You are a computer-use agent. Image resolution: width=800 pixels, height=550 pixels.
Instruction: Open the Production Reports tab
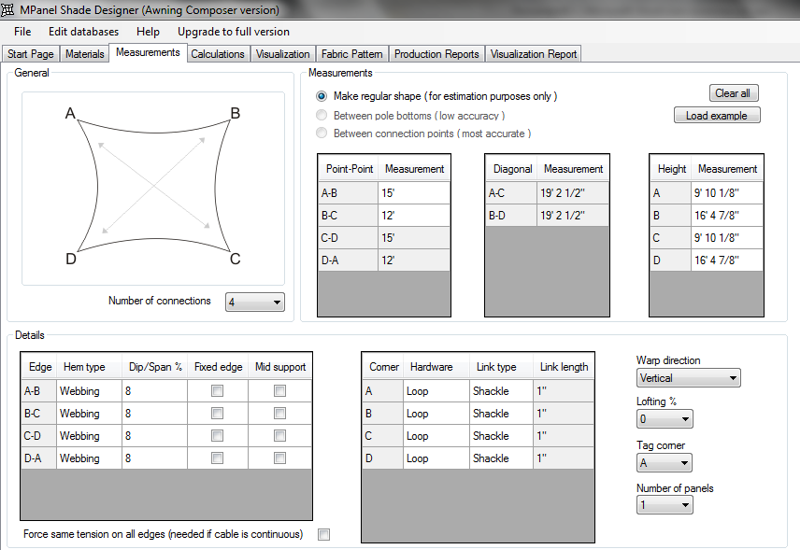[436, 54]
